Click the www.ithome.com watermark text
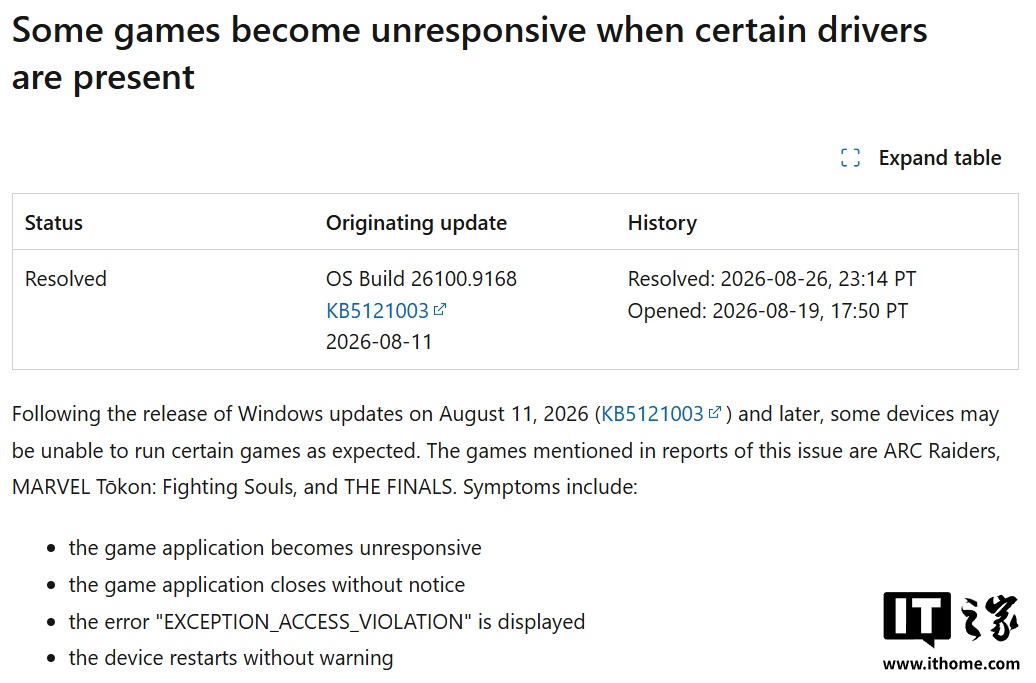The height and width of the screenshot is (683, 1036). 951,664
